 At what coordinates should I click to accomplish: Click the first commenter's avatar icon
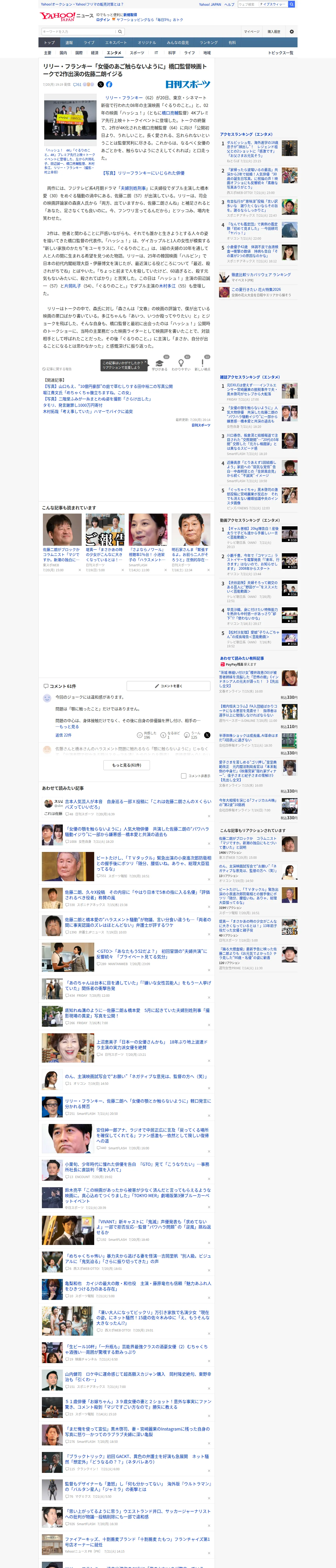[x=47, y=698]
